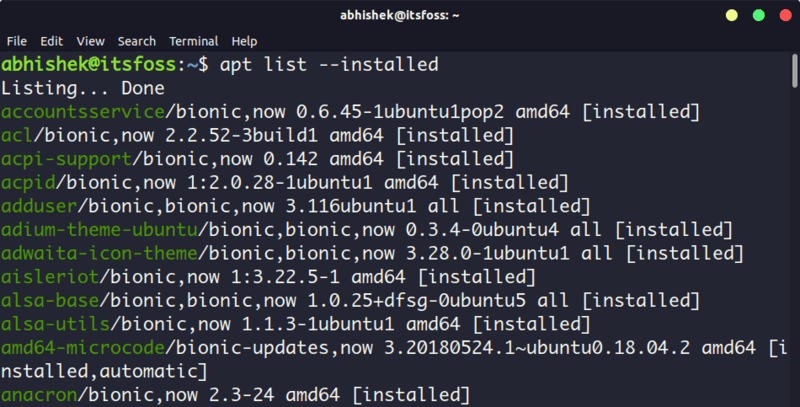Open the Edit menu
The image size is (800, 407).
(52, 41)
